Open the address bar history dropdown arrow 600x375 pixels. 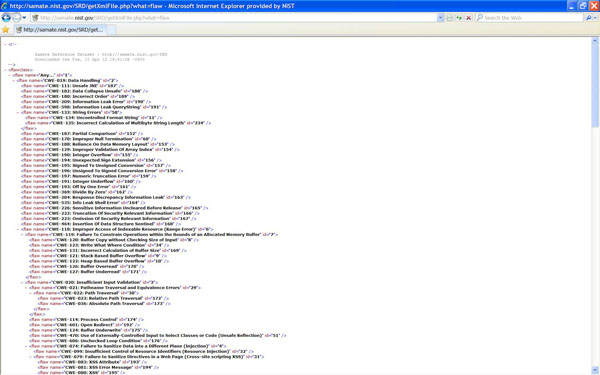[440, 18]
